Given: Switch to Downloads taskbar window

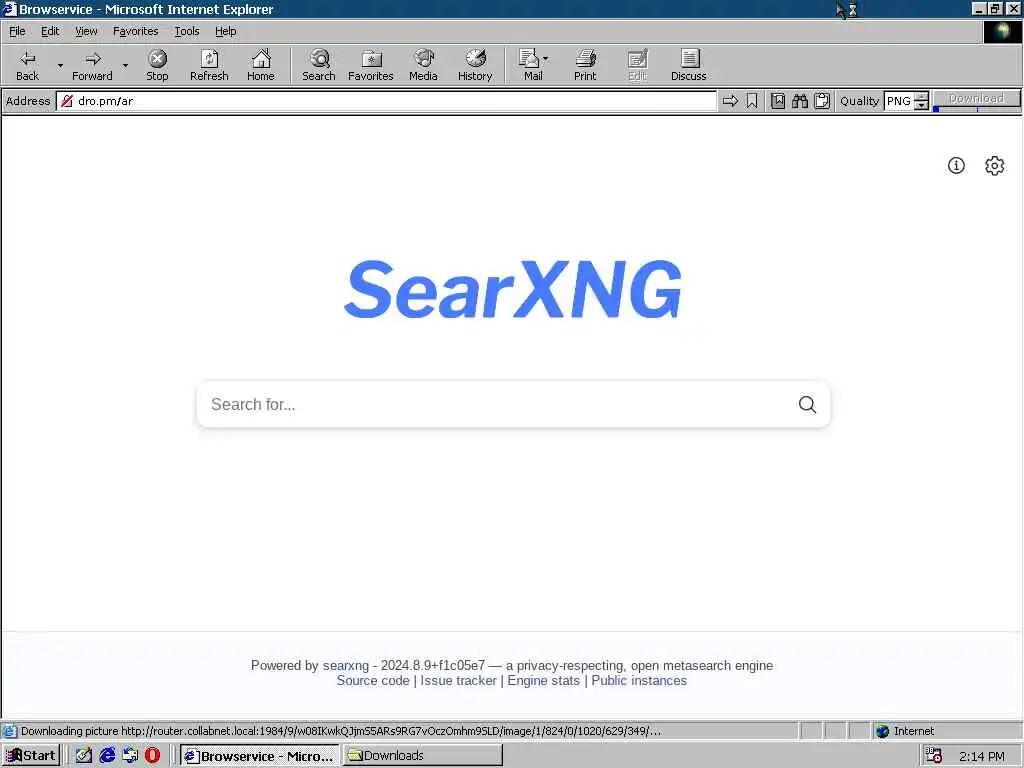Looking at the screenshot, I should tap(423, 756).
